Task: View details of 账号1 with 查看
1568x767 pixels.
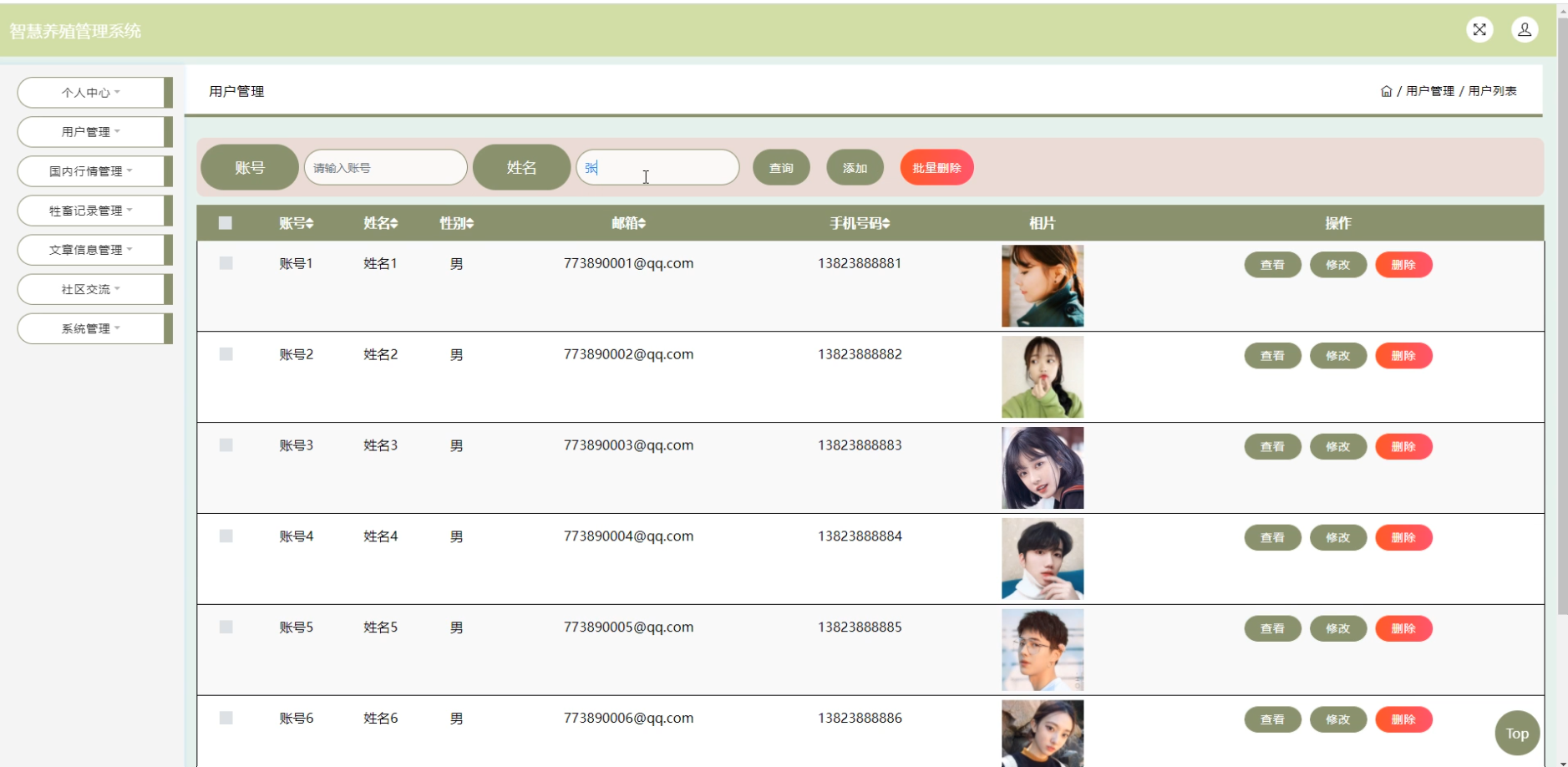Action: [x=1272, y=265]
